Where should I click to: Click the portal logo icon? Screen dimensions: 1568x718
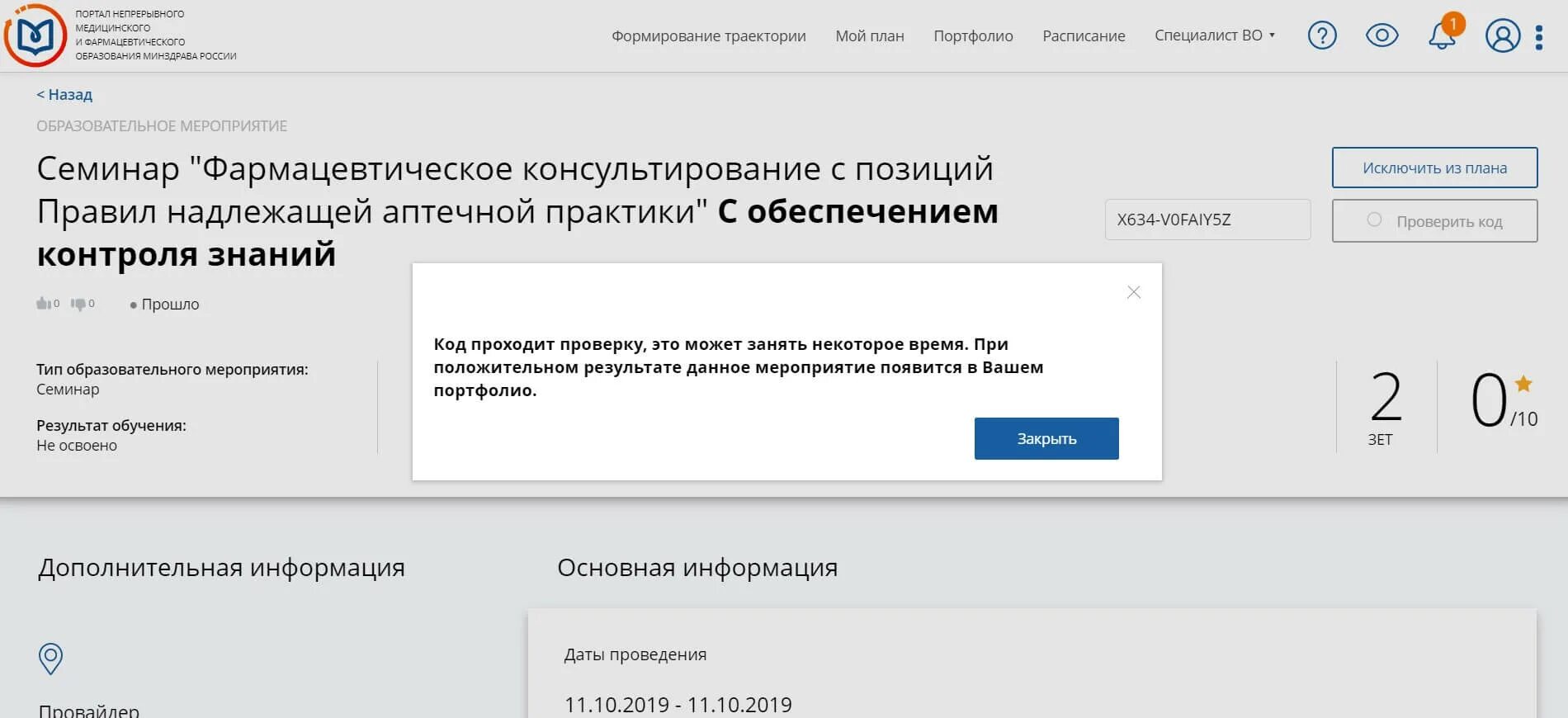click(35, 35)
